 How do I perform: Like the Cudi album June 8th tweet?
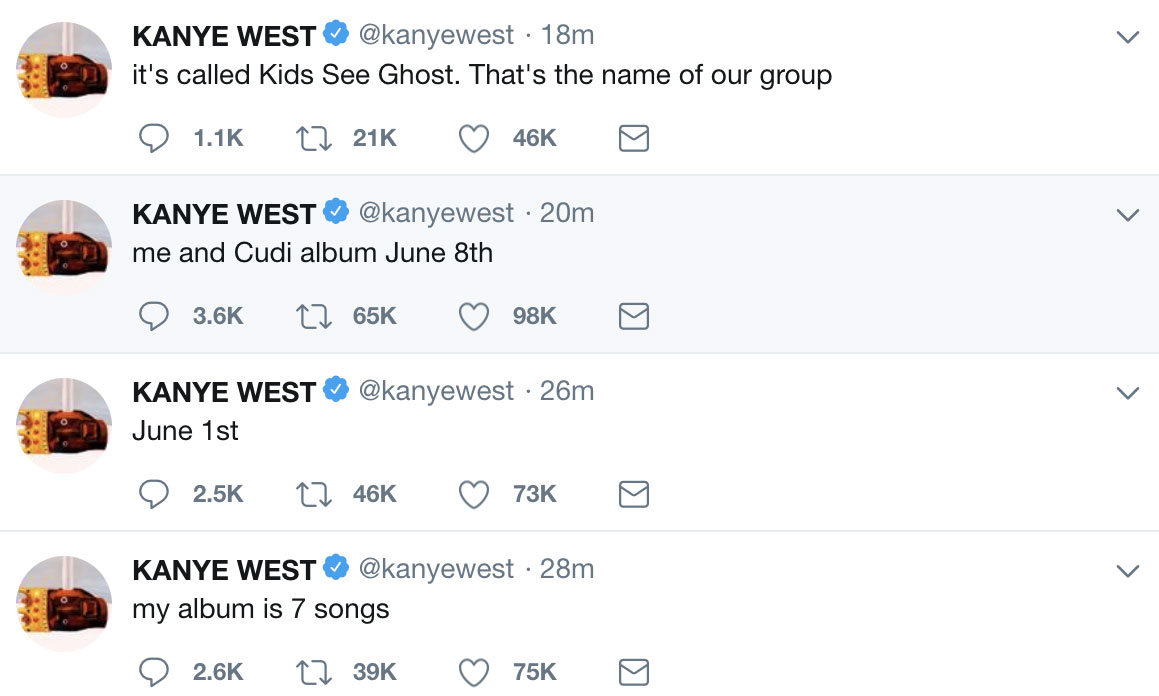pyautogui.click(x=473, y=316)
